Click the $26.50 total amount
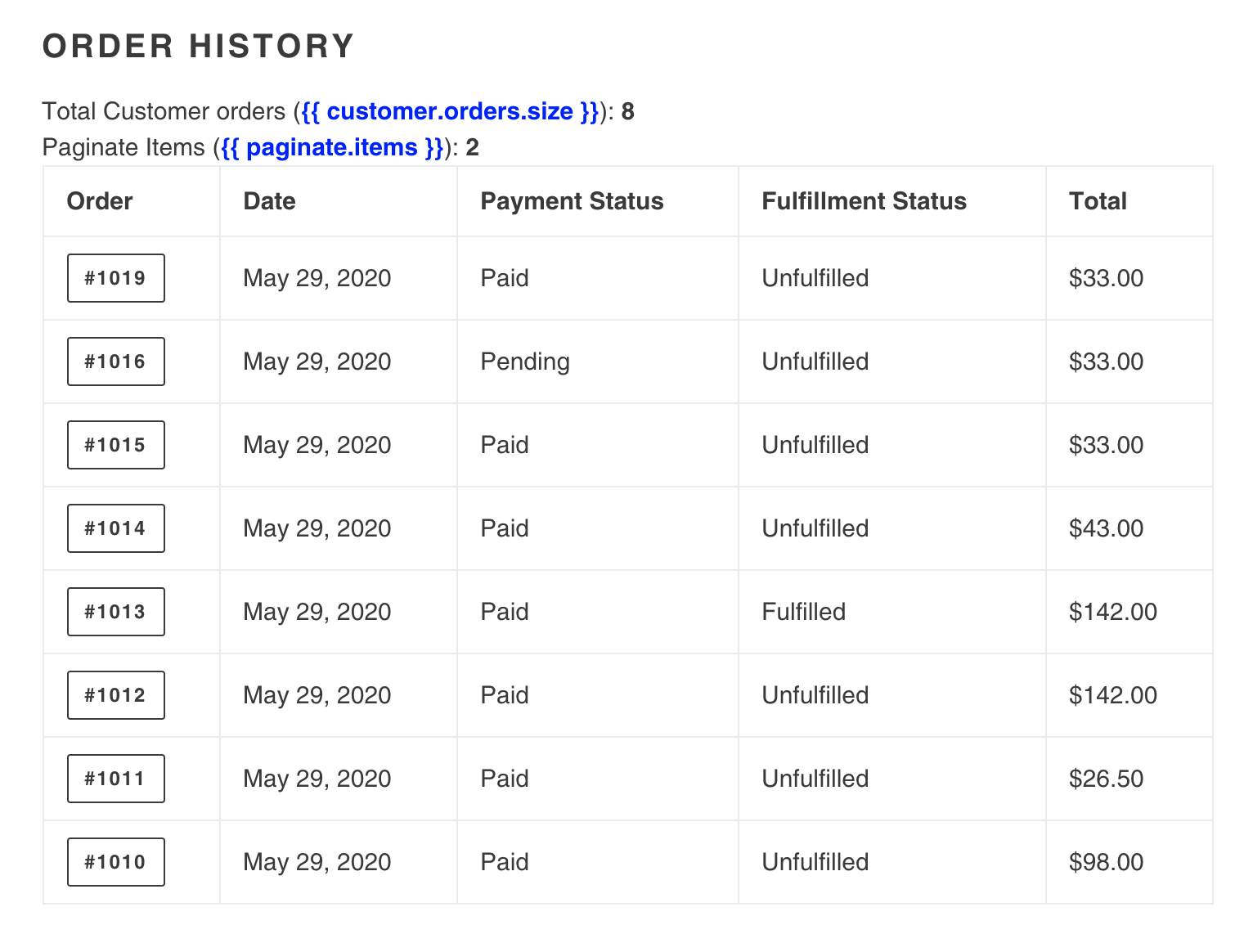Viewport: 1235px width, 952px height. (1106, 779)
